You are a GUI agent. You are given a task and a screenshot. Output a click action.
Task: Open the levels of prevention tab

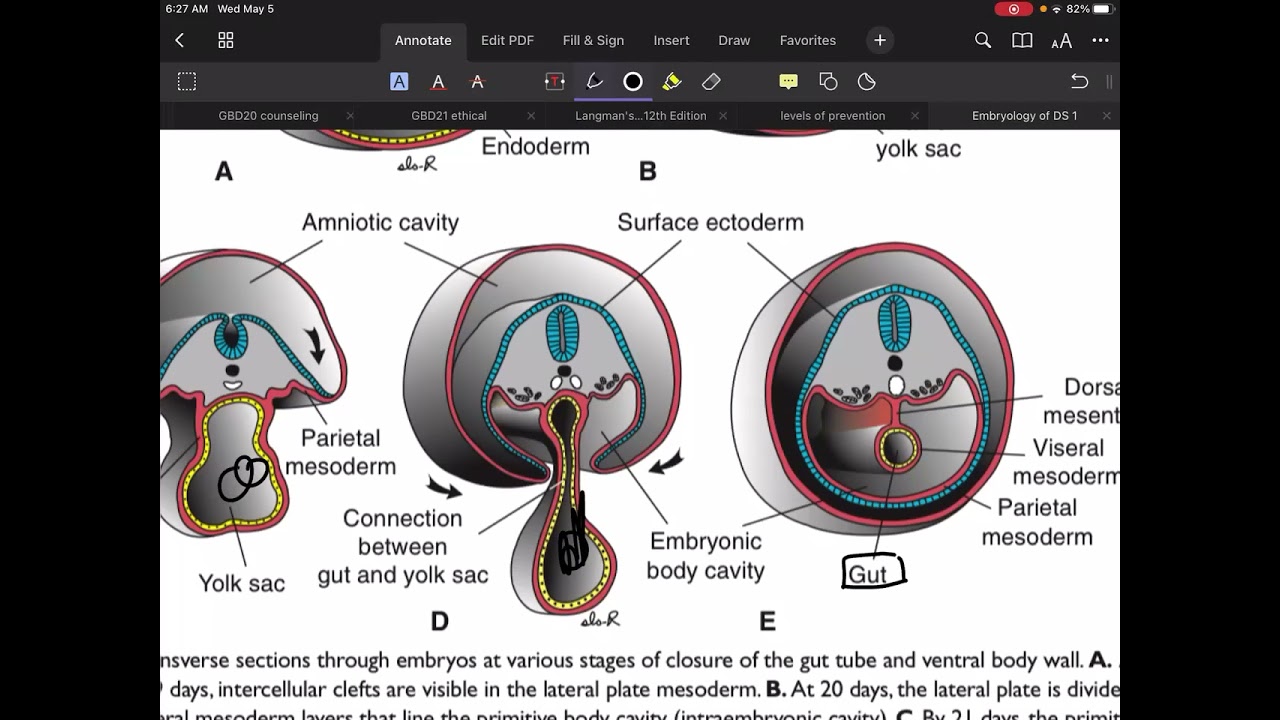(x=833, y=116)
